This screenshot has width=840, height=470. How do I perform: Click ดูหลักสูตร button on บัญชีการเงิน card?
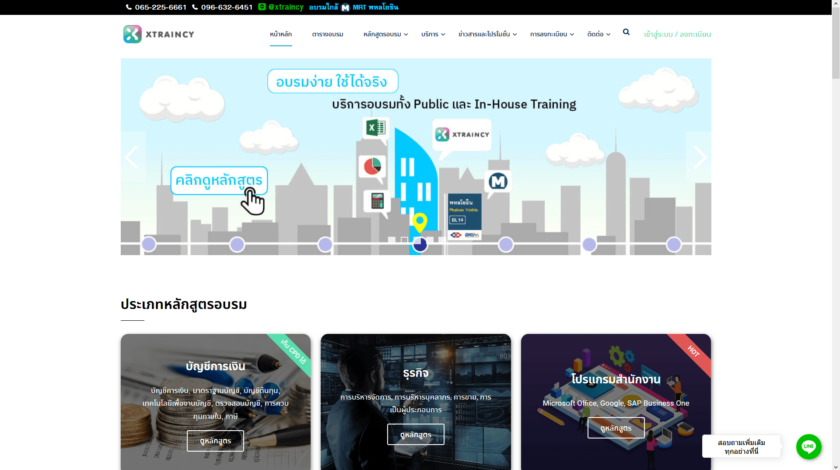215,441
